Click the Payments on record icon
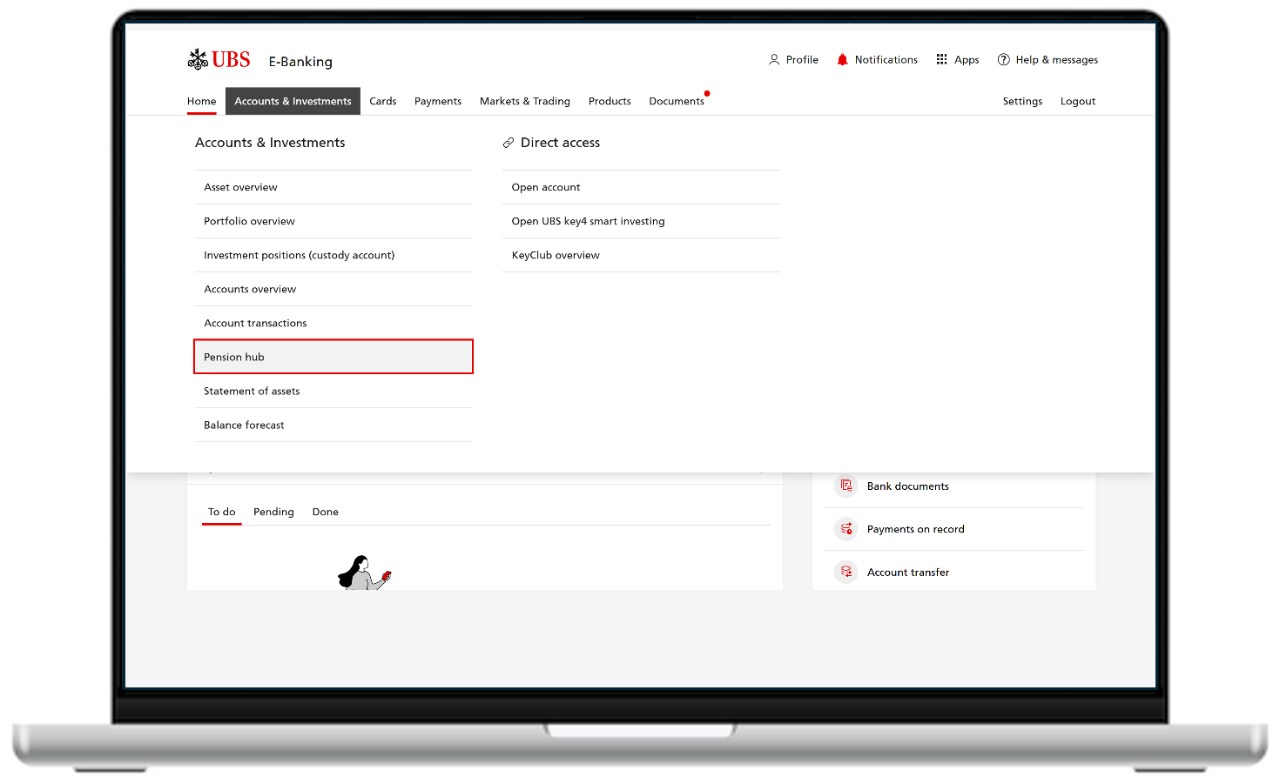The width and height of the screenshot is (1280, 784). (x=847, y=529)
